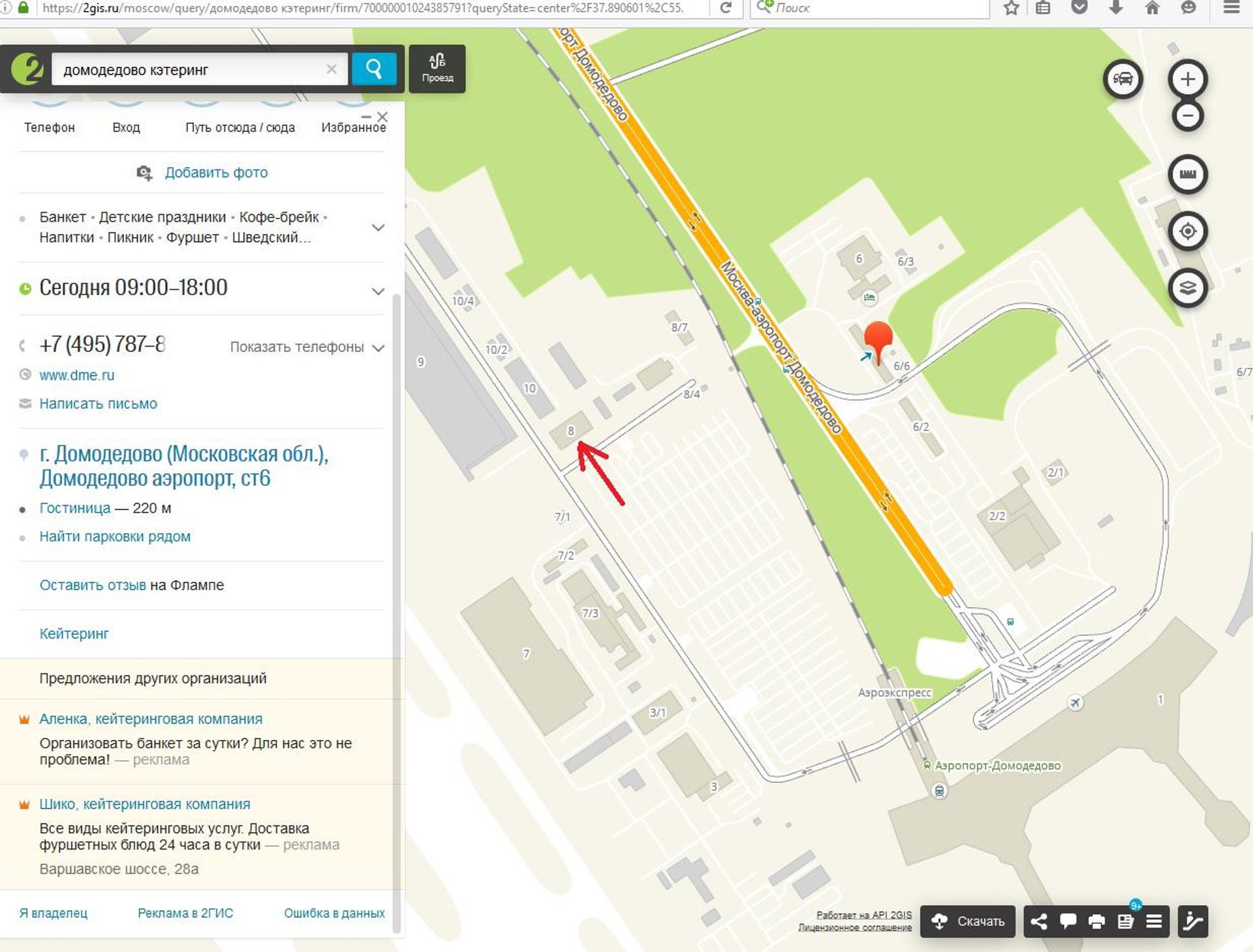Viewport: 1253px width, 952px height.
Task: Open the browser hamburger menu
Action: click(1231, 8)
